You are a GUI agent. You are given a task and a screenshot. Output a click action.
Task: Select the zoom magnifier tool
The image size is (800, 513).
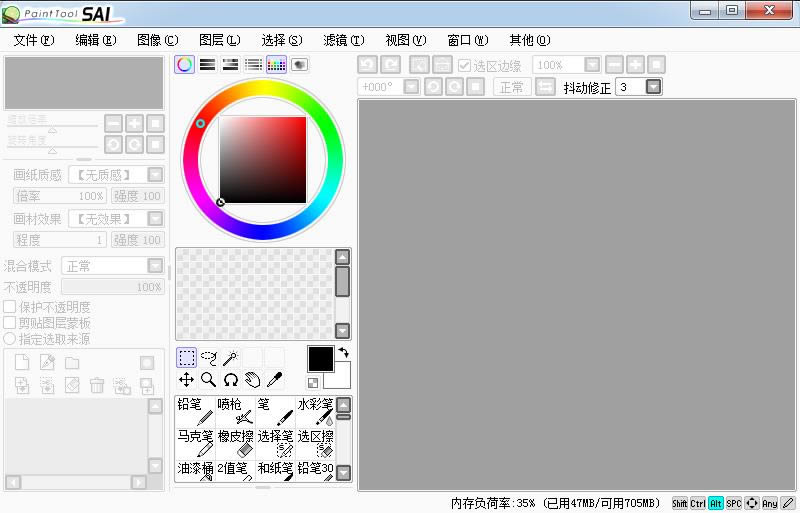click(209, 380)
